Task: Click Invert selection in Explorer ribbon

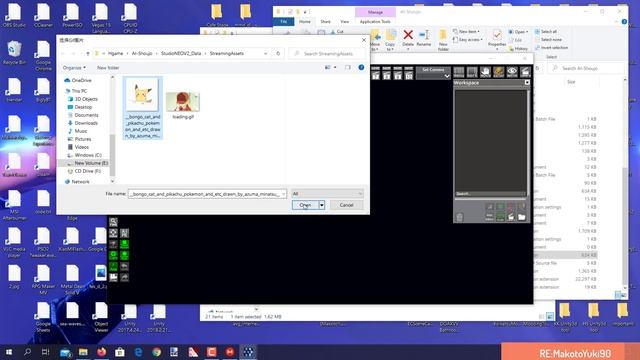Action: click(551, 47)
